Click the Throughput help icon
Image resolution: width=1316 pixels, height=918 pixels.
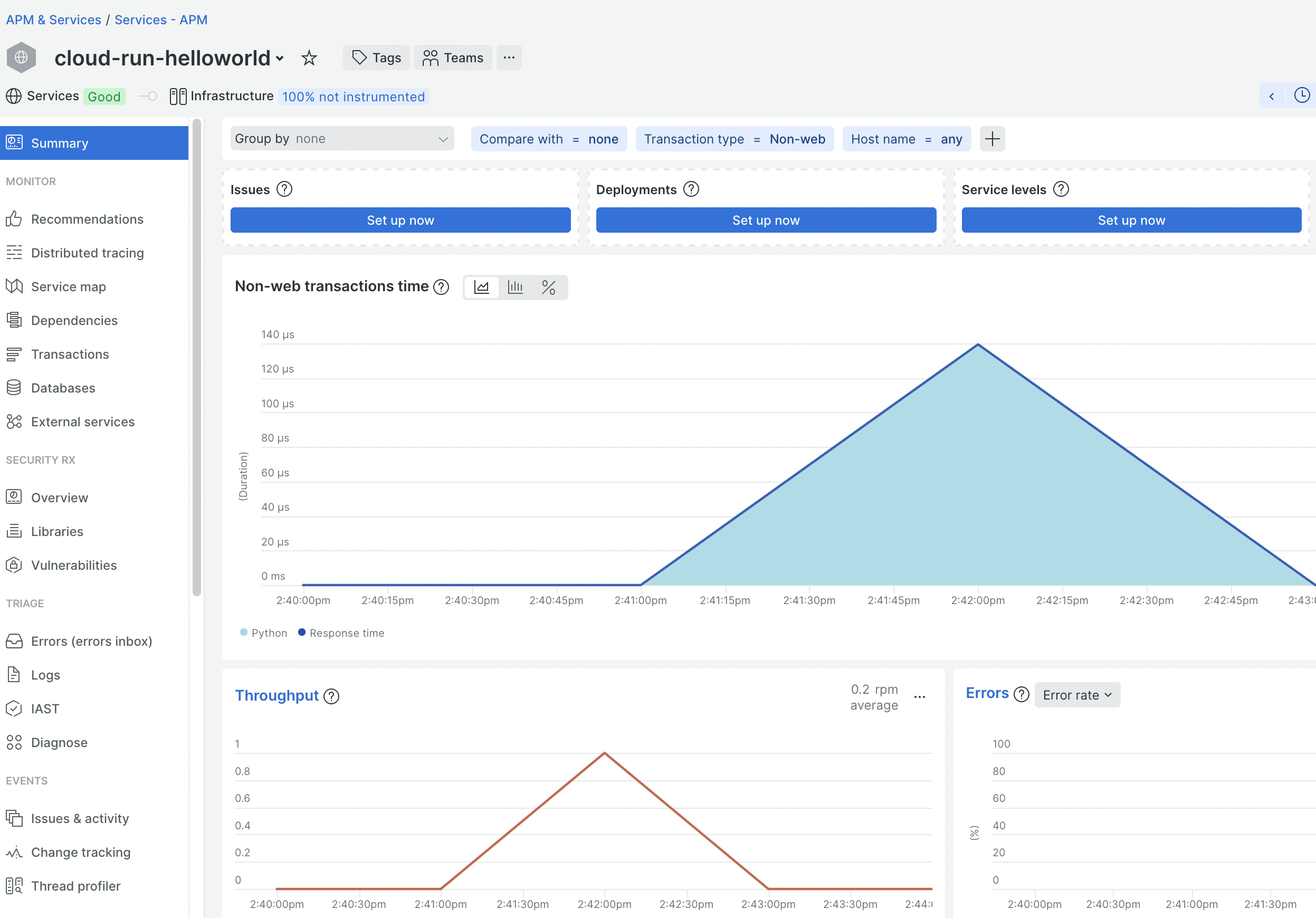(x=331, y=696)
